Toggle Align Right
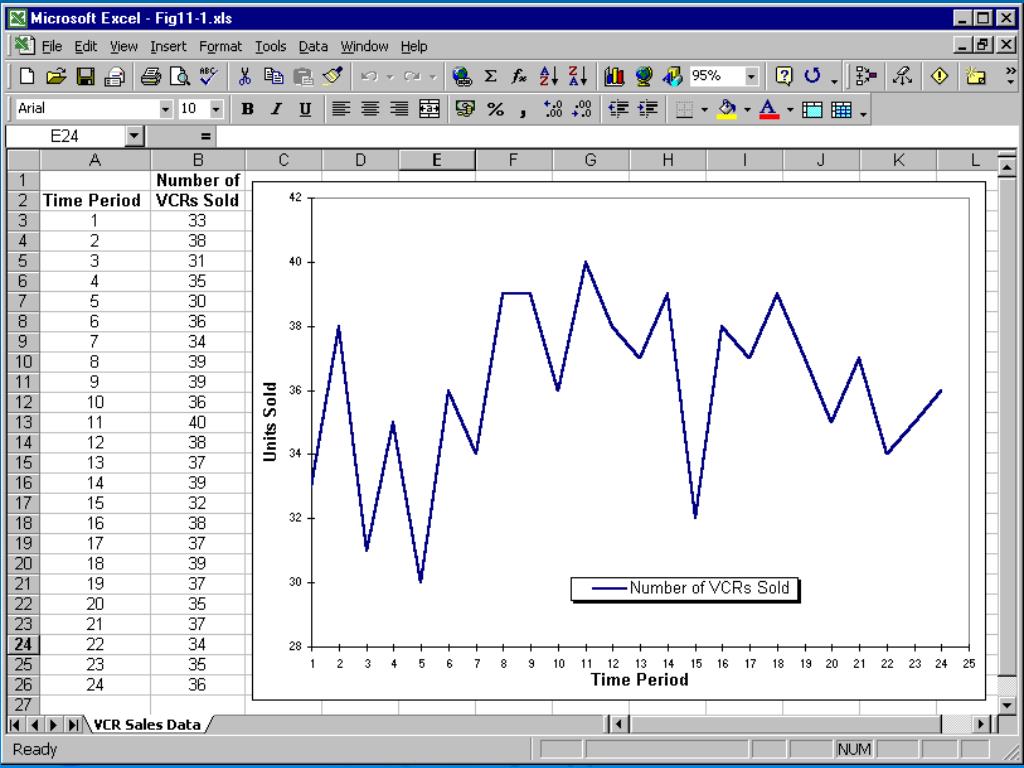Image resolution: width=1024 pixels, height=768 pixels. (399, 109)
